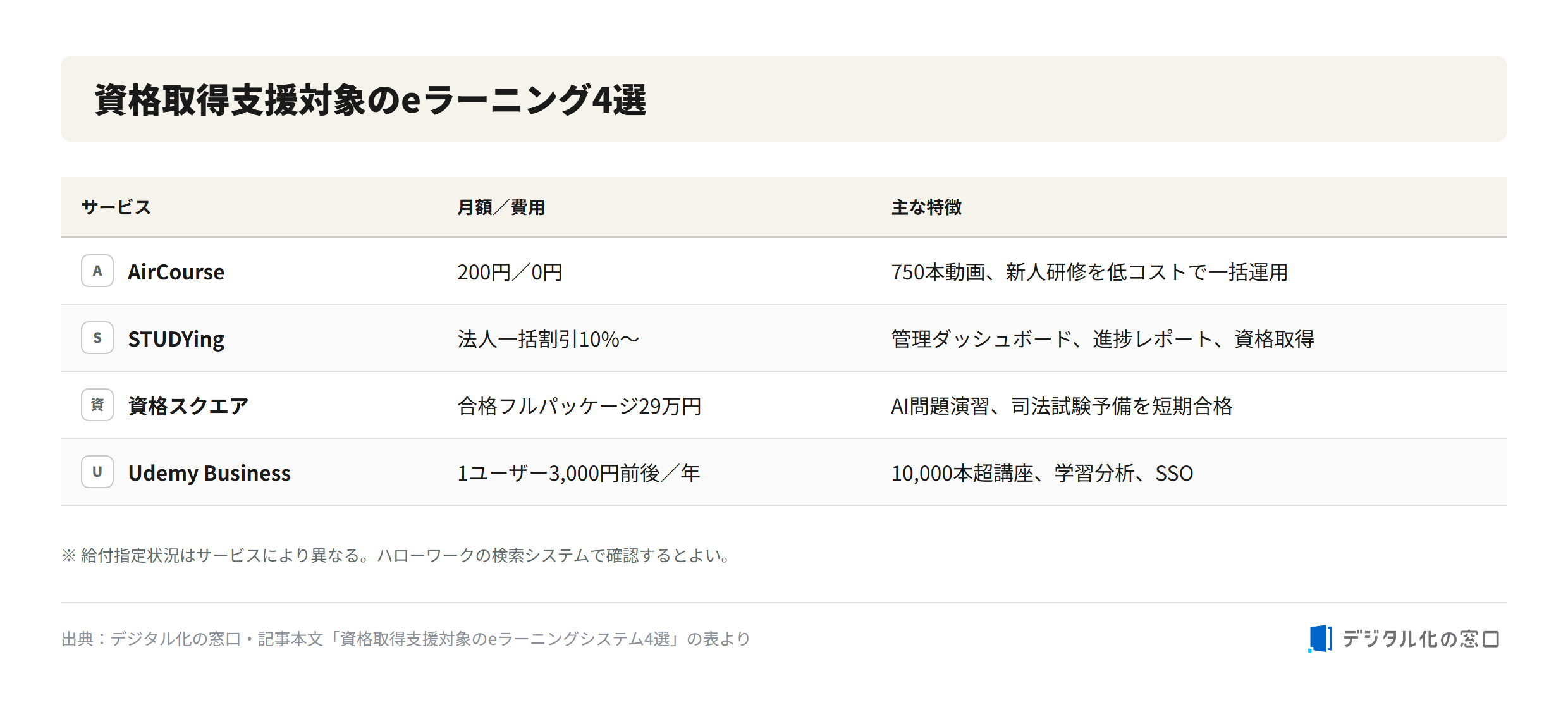Click the 750本動画 feature description
This screenshot has width=1568, height=712.
pos(1089,272)
